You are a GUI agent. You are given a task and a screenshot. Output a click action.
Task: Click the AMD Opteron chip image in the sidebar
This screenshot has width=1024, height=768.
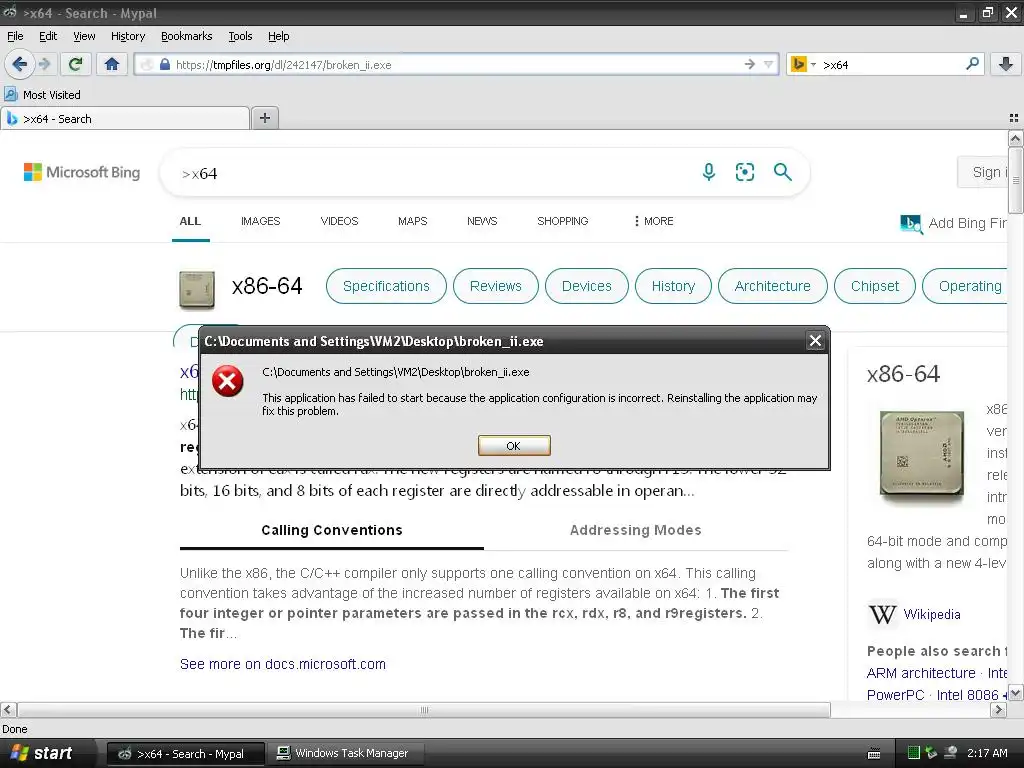click(x=921, y=453)
